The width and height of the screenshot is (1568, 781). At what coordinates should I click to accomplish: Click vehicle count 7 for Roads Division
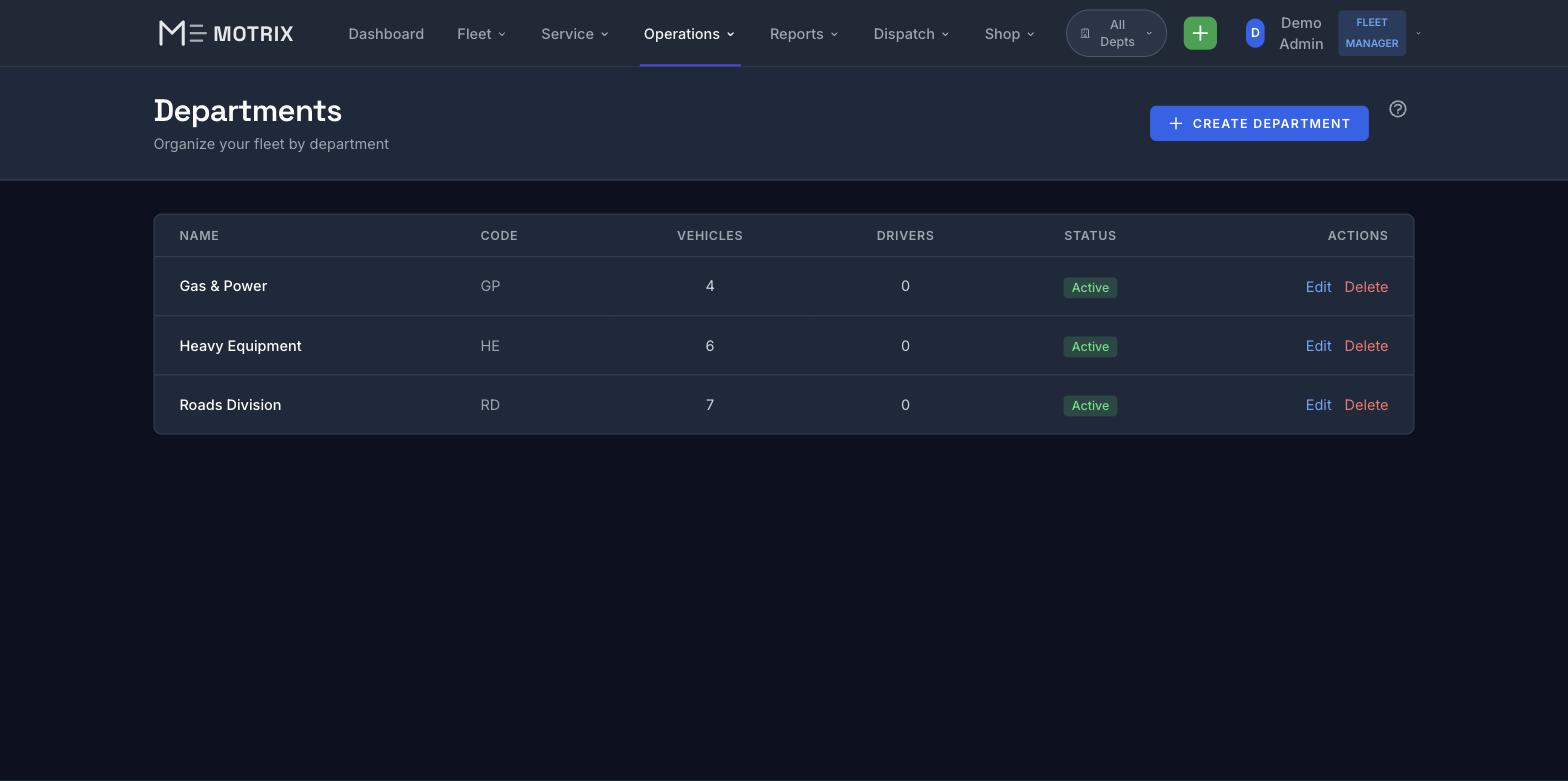[x=710, y=405]
